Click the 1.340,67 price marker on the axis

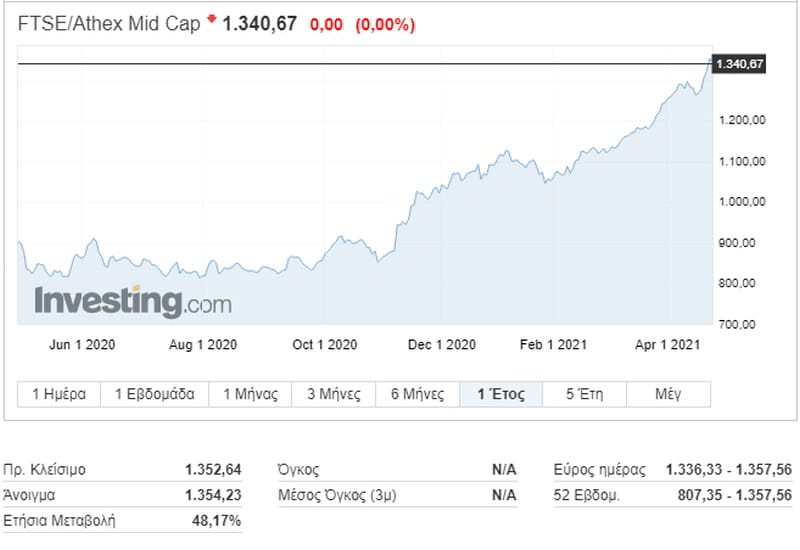pyautogui.click(x=739, y=64)
